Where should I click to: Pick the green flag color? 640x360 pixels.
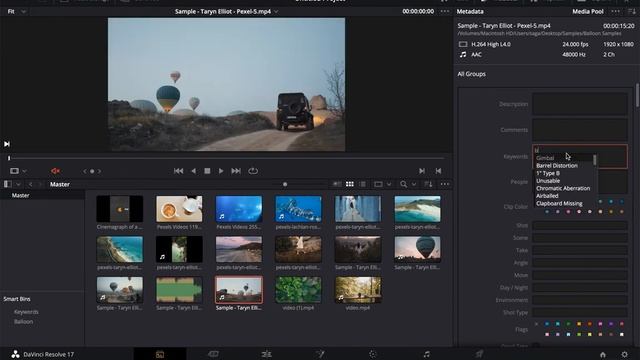point(568,324)
